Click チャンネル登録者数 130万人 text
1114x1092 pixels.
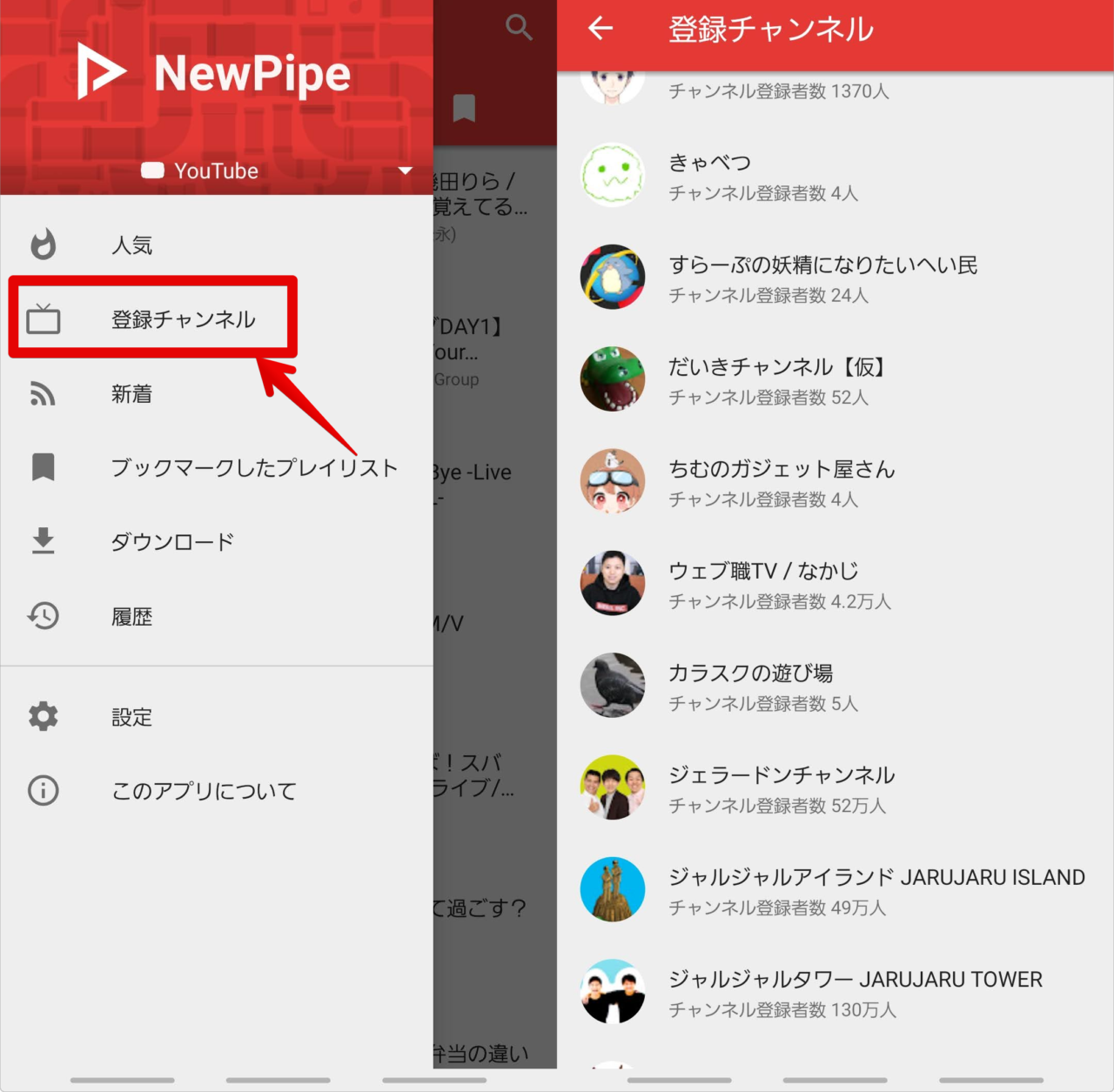point(782,1009)
